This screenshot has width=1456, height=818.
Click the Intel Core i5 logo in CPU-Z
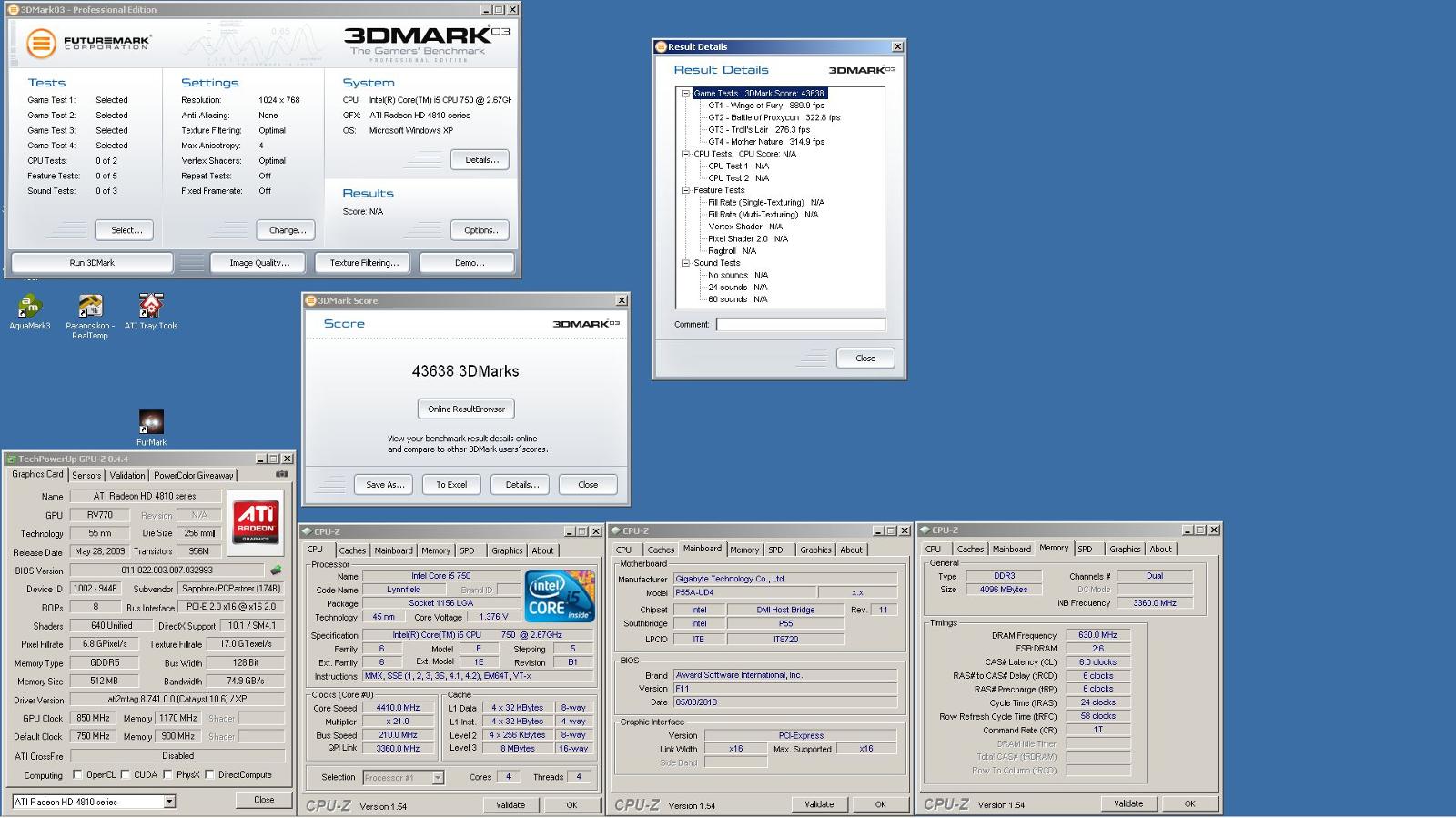(x=560, y=597)
